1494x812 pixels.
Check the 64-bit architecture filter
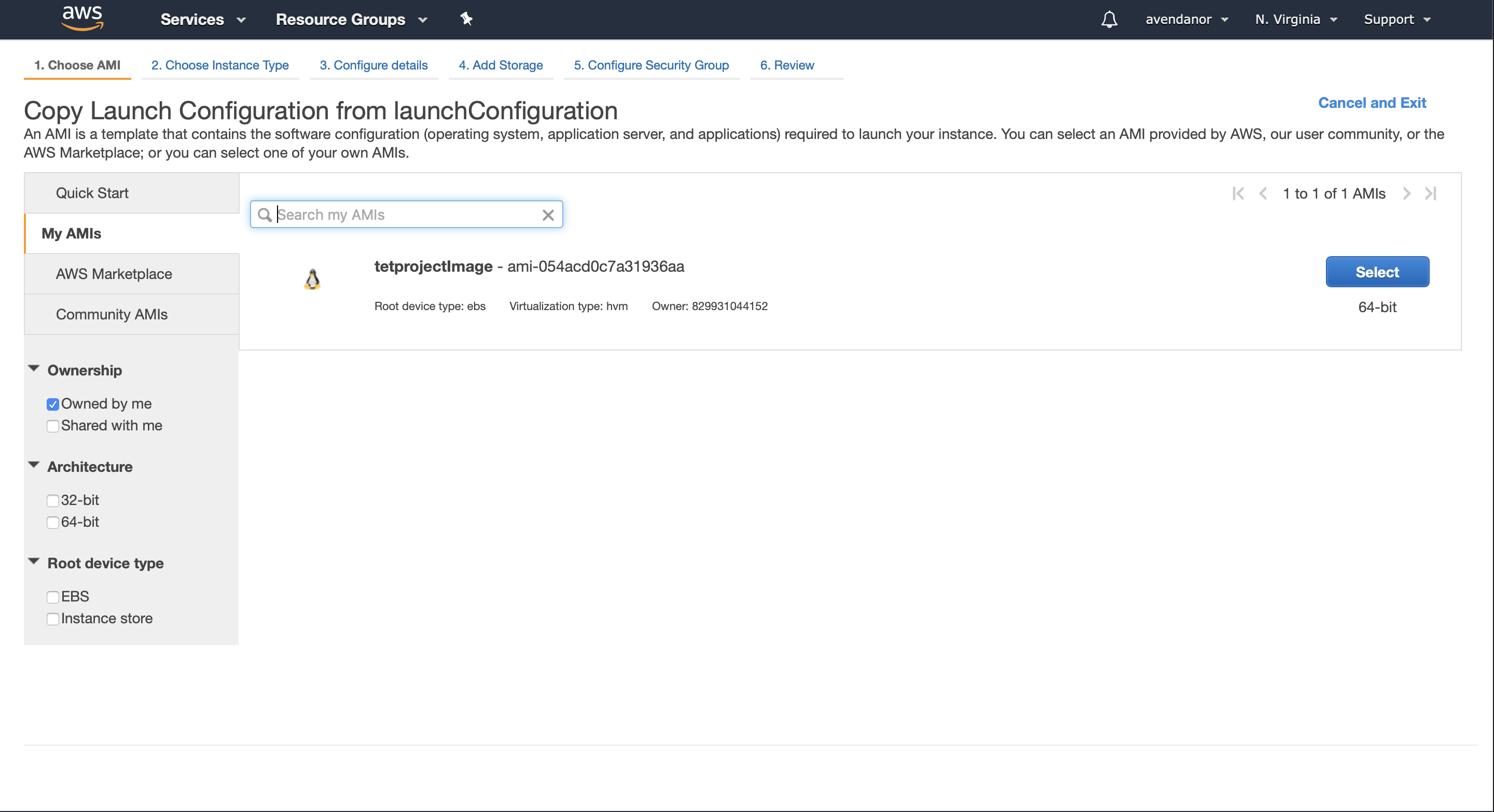click(53, 522)
